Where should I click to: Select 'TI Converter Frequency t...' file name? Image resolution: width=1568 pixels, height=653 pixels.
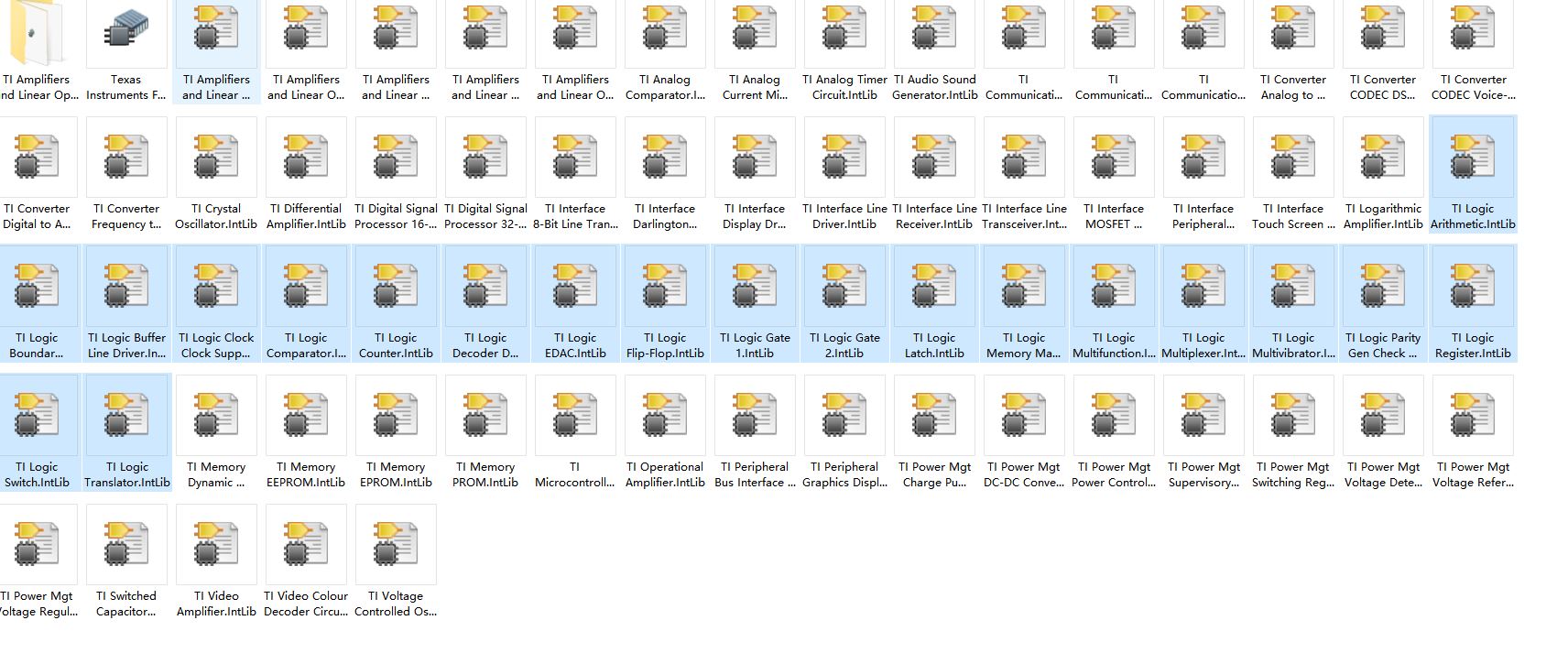[x=126, y=216]
